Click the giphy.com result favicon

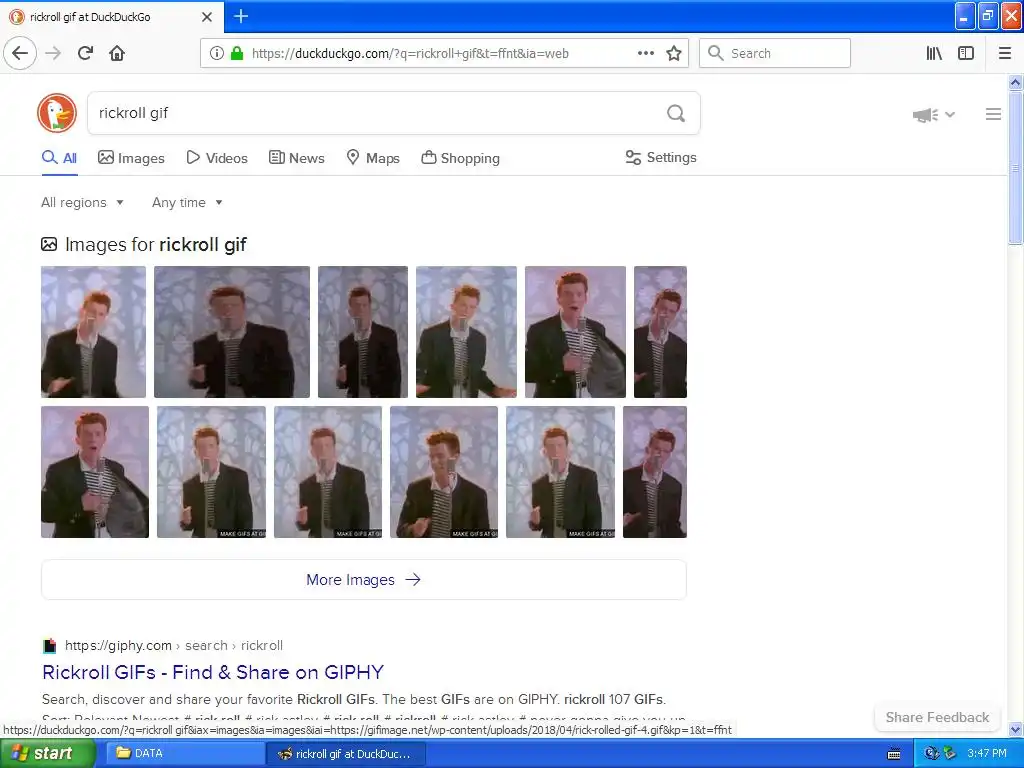coord(50,646)
